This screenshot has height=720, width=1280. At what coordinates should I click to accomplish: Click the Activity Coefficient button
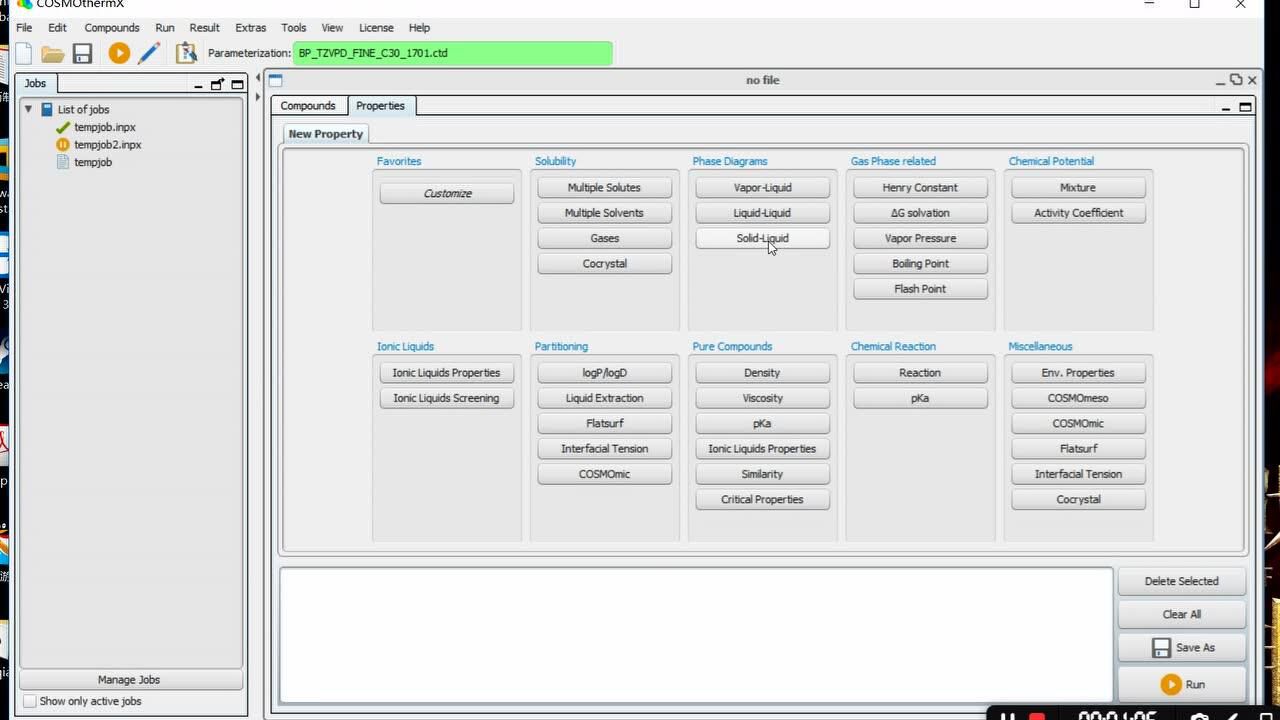coord(1077,213)
